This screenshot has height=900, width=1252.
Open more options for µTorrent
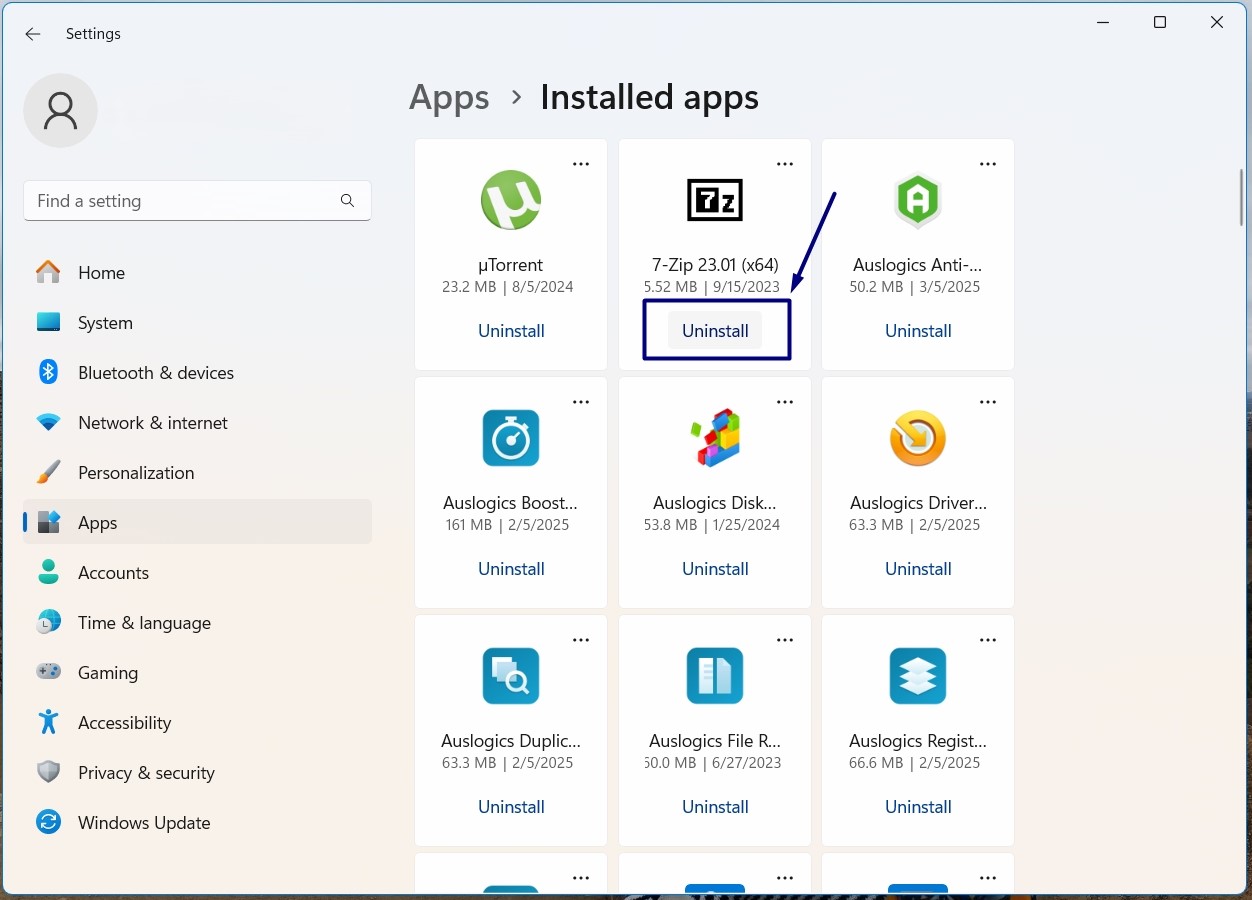[x=581, y=164]
